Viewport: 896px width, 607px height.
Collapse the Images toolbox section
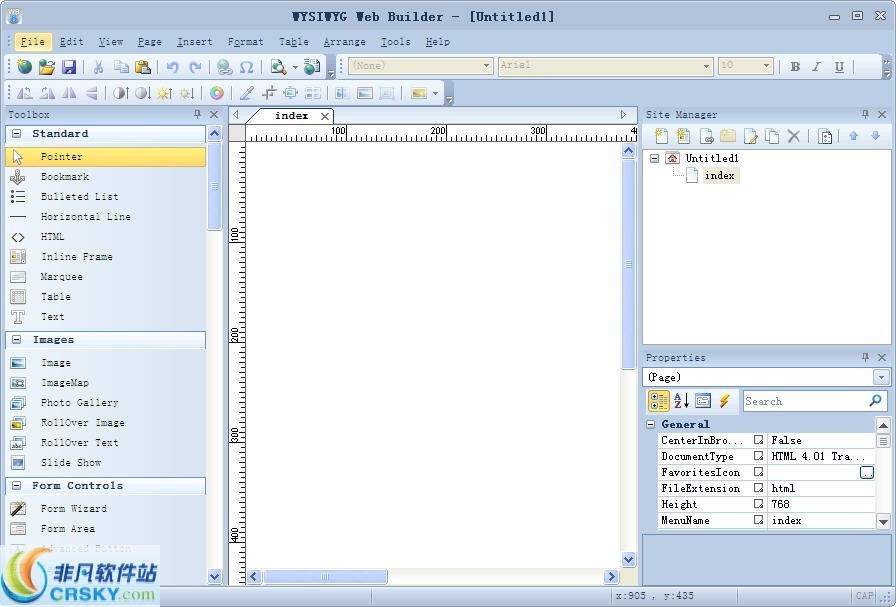17,340
